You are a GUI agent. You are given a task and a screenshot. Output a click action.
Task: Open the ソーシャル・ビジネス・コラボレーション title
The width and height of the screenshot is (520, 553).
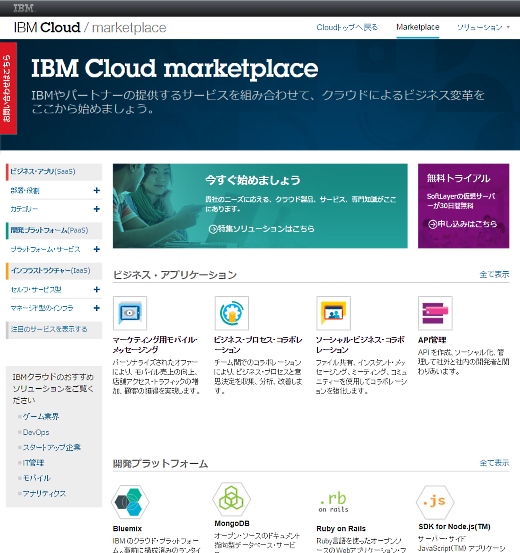(360, 345)
